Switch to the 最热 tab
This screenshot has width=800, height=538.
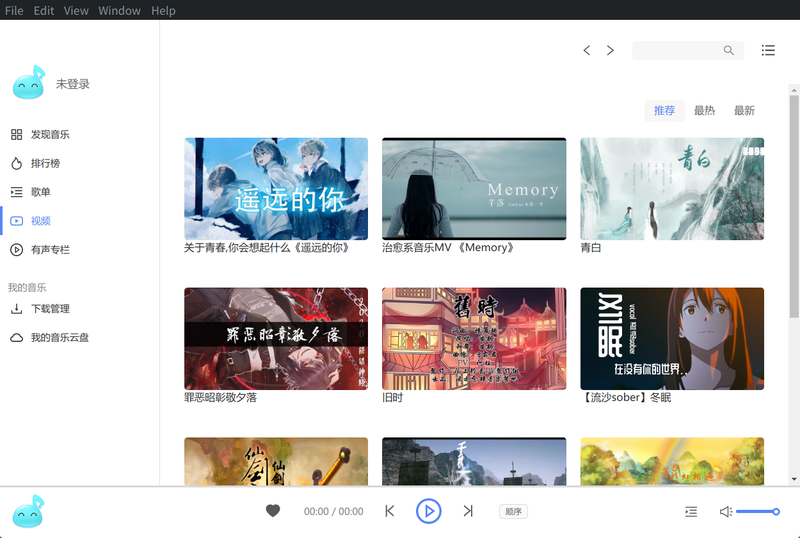tap(704, 111)
